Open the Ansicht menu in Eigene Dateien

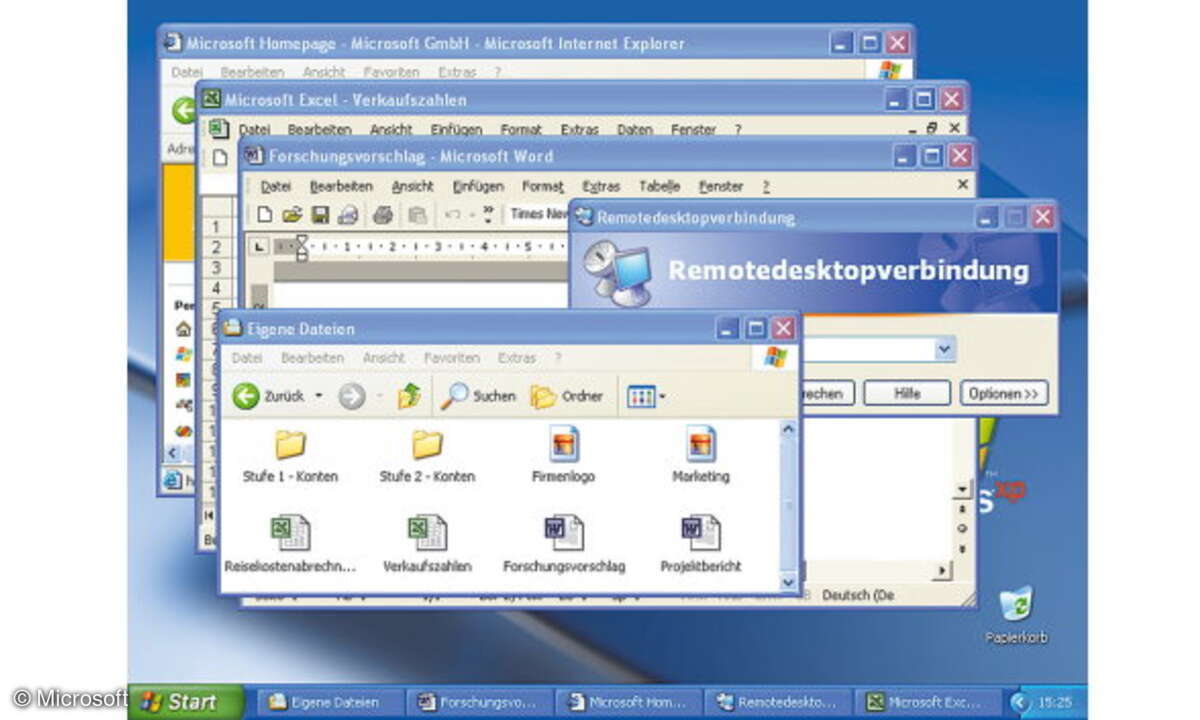click(384, 357)
